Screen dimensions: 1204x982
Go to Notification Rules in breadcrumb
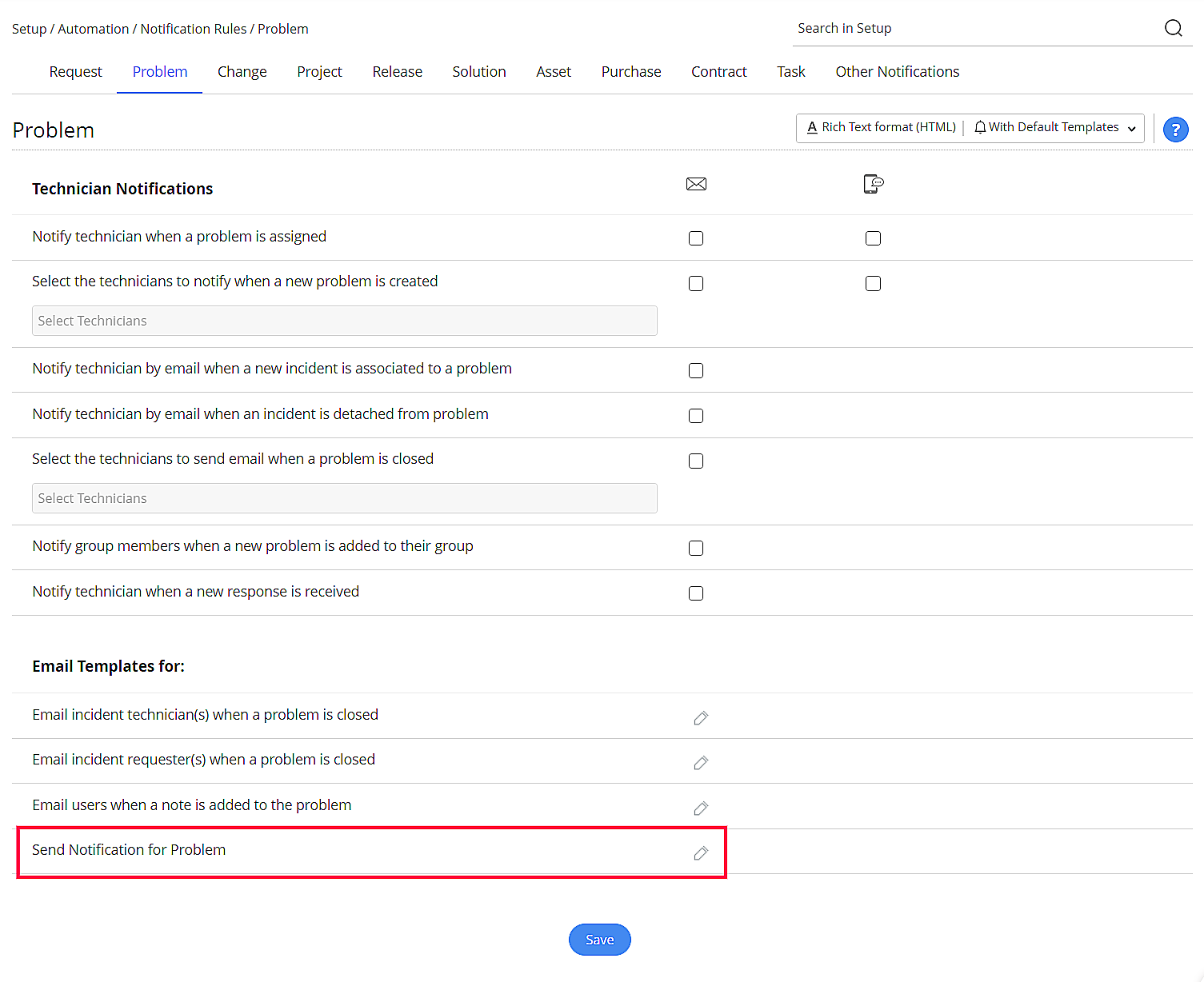194,29
